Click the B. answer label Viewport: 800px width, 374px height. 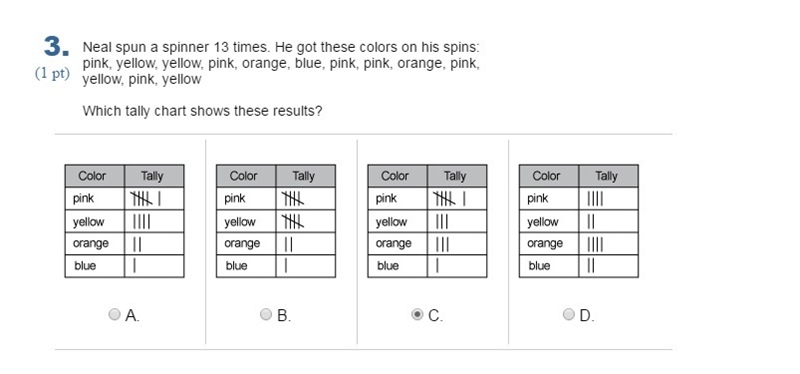[x=284, y=315]
